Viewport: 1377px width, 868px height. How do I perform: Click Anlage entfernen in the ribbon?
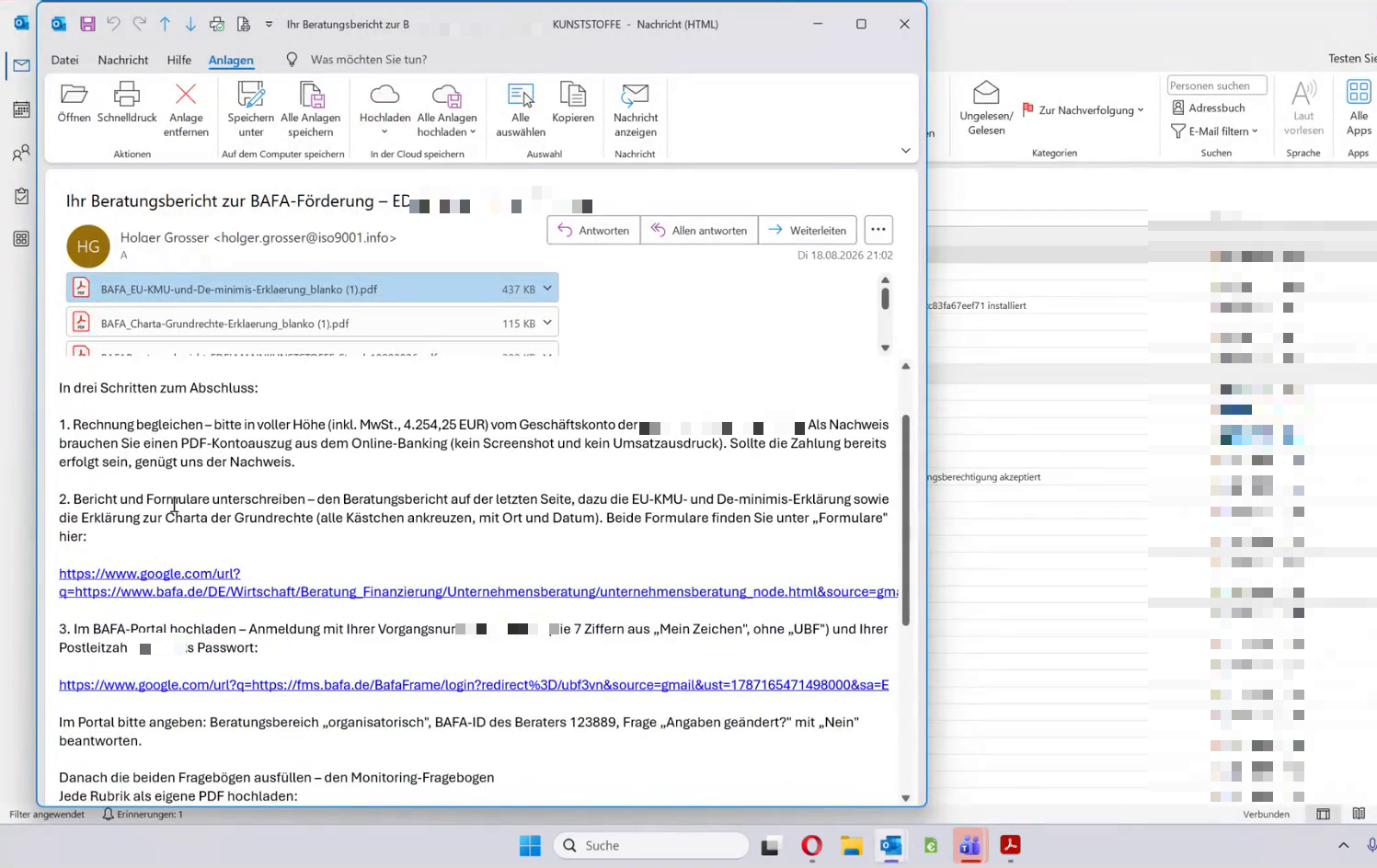coord(186,109)
